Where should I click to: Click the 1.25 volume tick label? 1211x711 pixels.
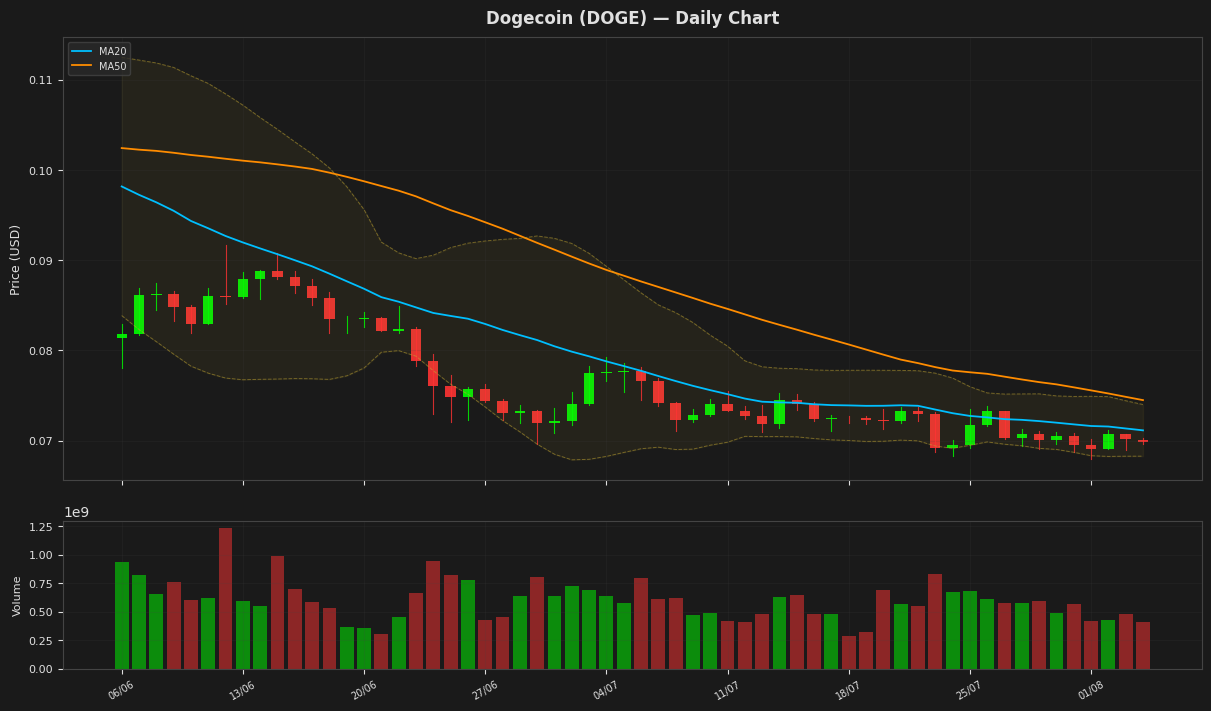(x=43, y=527)
